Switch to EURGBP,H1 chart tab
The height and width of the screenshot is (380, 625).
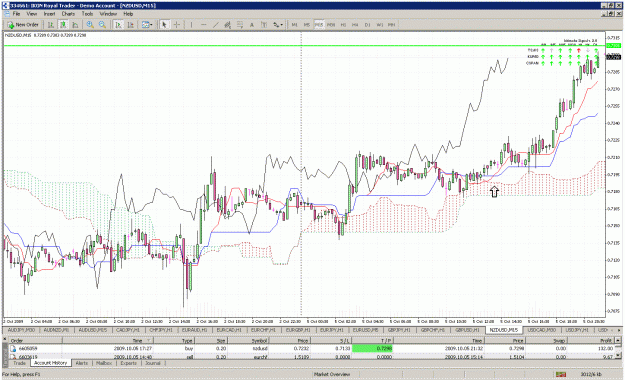[x=298, y=330]
